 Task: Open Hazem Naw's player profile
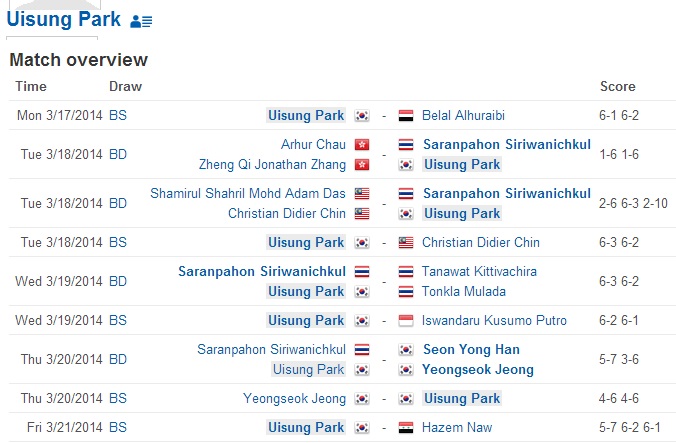click(x=457, y=427)
